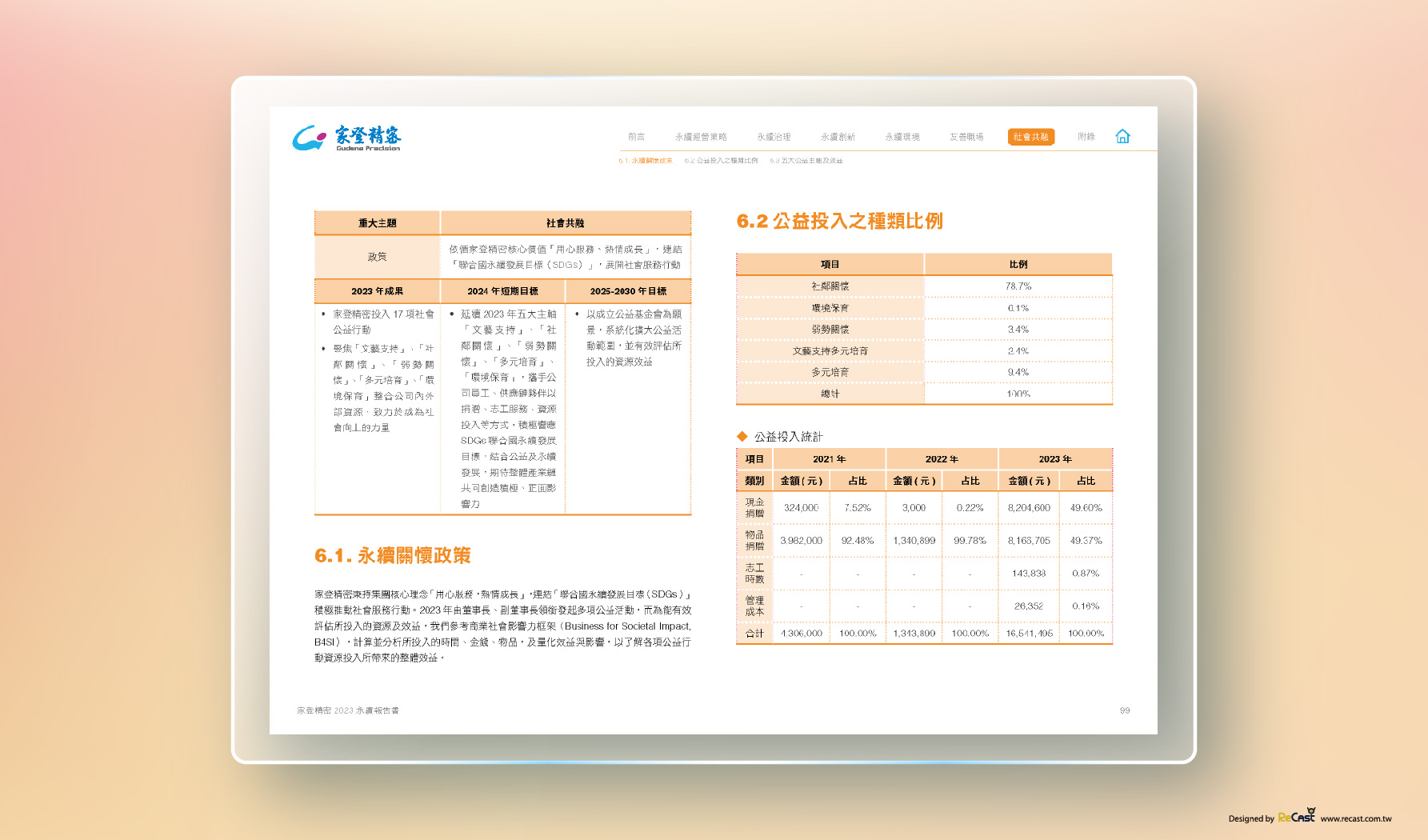Image resolution: width=1428 pixels, height=840 pixels.
Task: Click the 2021 年 column header
Action: [x=830, y=459]
